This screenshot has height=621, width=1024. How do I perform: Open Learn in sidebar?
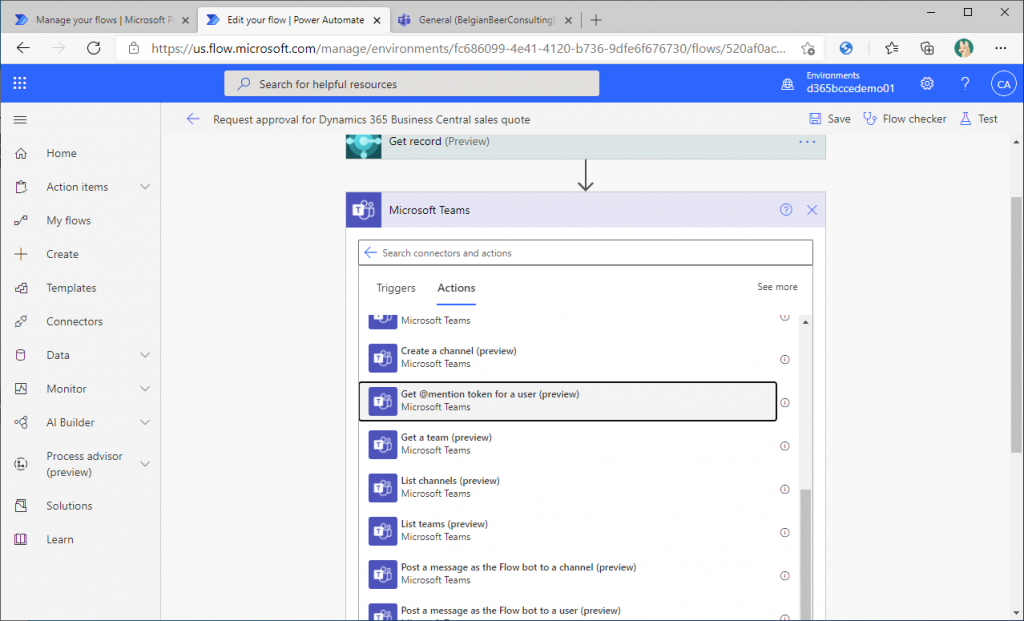(x=60, y=539)
